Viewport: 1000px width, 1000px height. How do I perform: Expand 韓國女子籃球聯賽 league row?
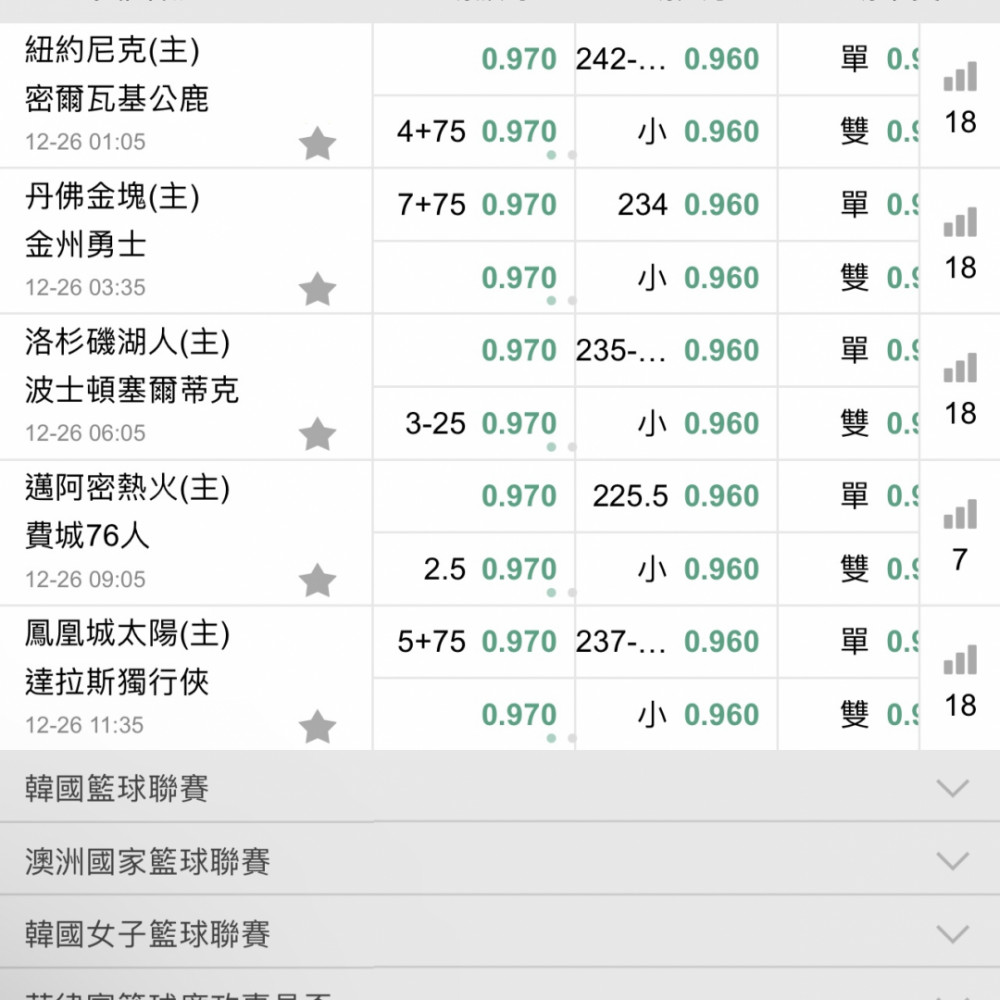pyautogui.click(x=953, y=934)
